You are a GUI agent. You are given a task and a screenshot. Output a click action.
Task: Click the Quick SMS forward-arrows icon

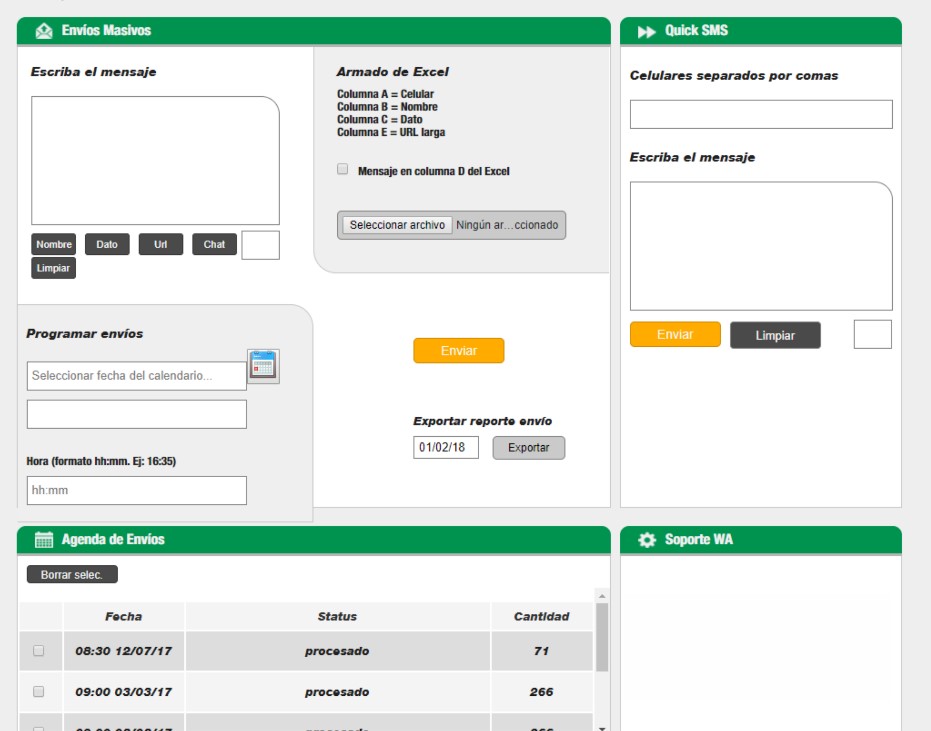[x=647, y=31]
